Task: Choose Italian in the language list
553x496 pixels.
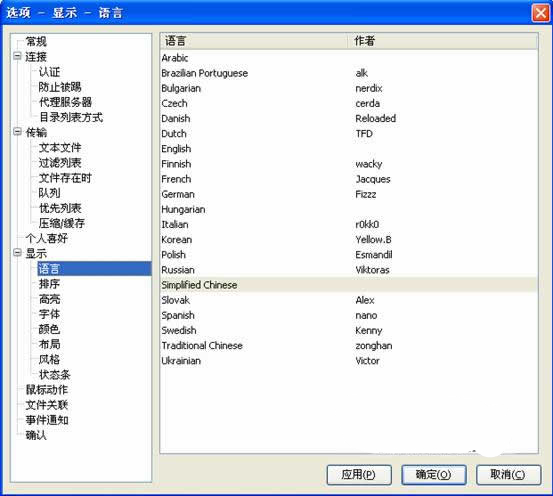Action: (x=175, y=225)
